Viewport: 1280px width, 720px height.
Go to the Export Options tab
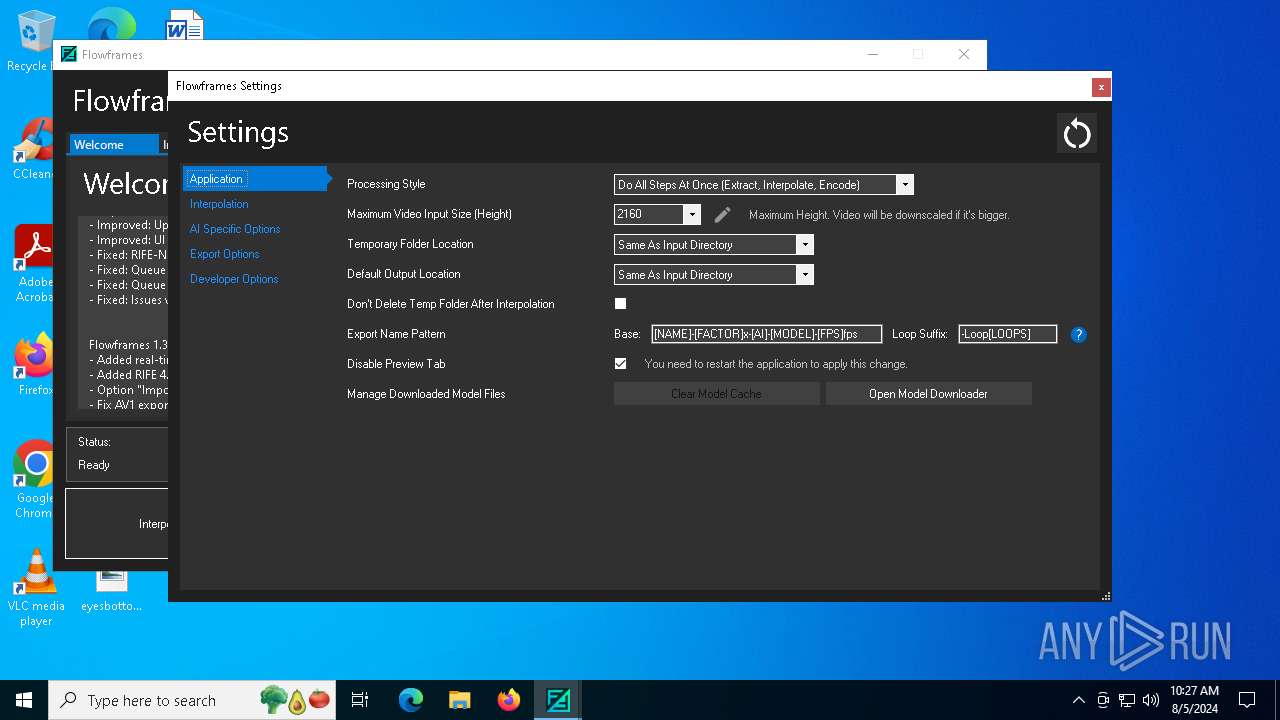pyautogui.click(x=225, y=254)
